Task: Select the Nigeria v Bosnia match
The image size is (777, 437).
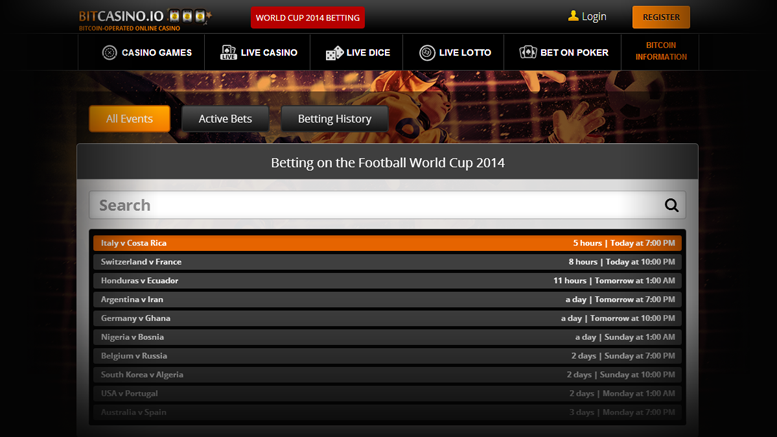Action: 388,337
